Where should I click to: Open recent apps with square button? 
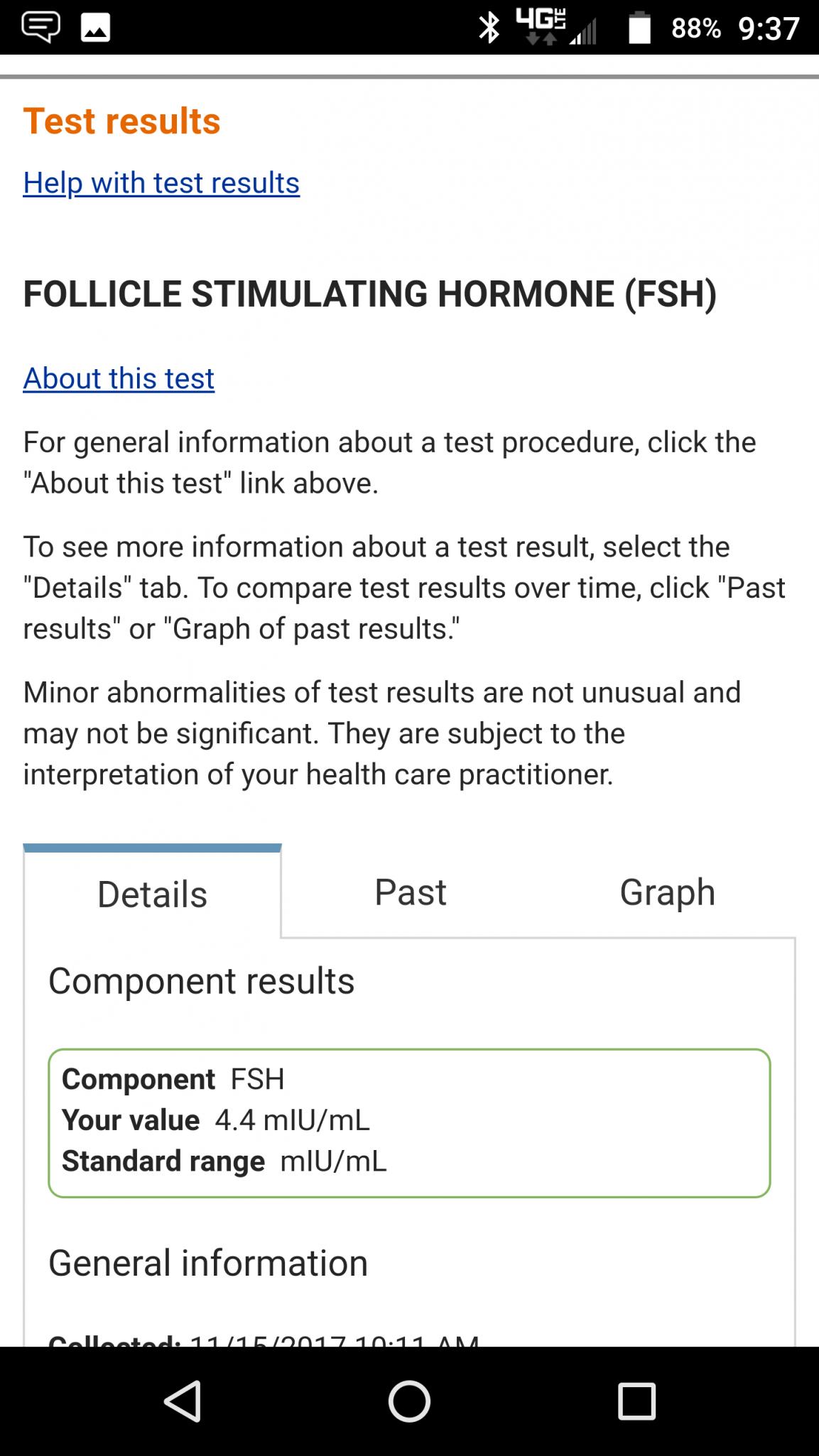636,1401
